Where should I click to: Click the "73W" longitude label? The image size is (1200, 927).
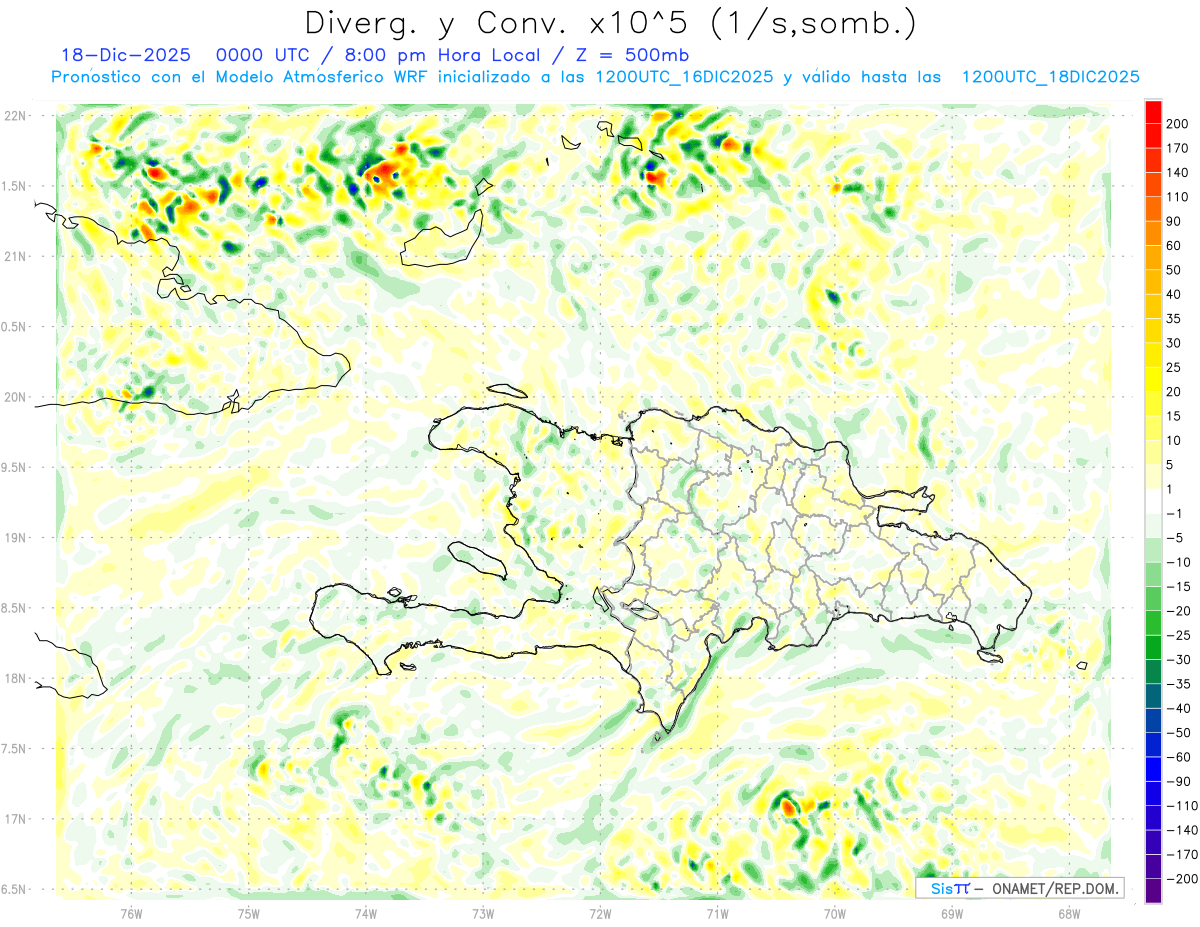tap(483, 913)
